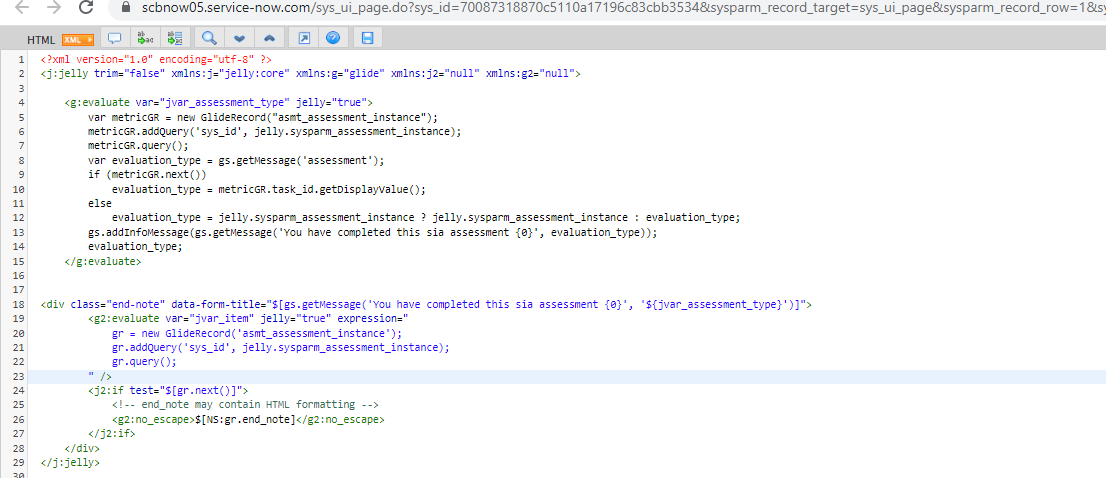1106x478 pixels.
Task: Click line number 29 in gutter
Action: point(19,463)
